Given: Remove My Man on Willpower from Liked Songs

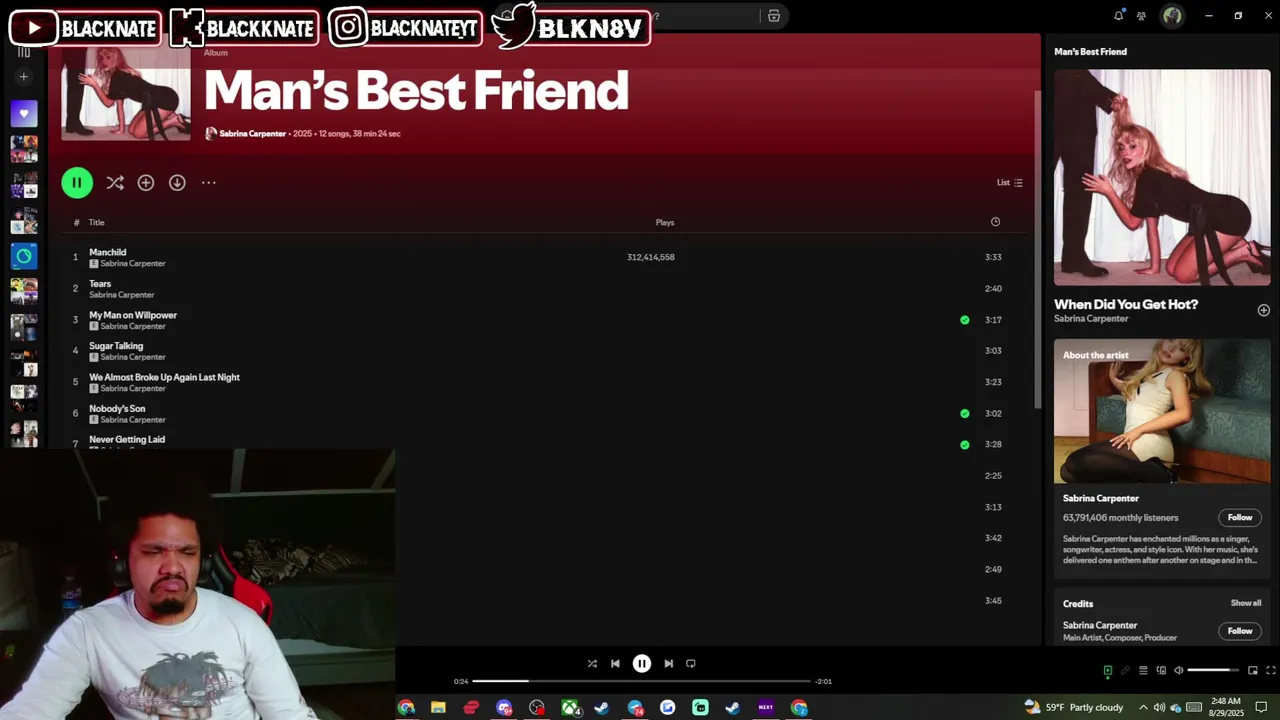Looking at the screenshot, I should 964,320.
